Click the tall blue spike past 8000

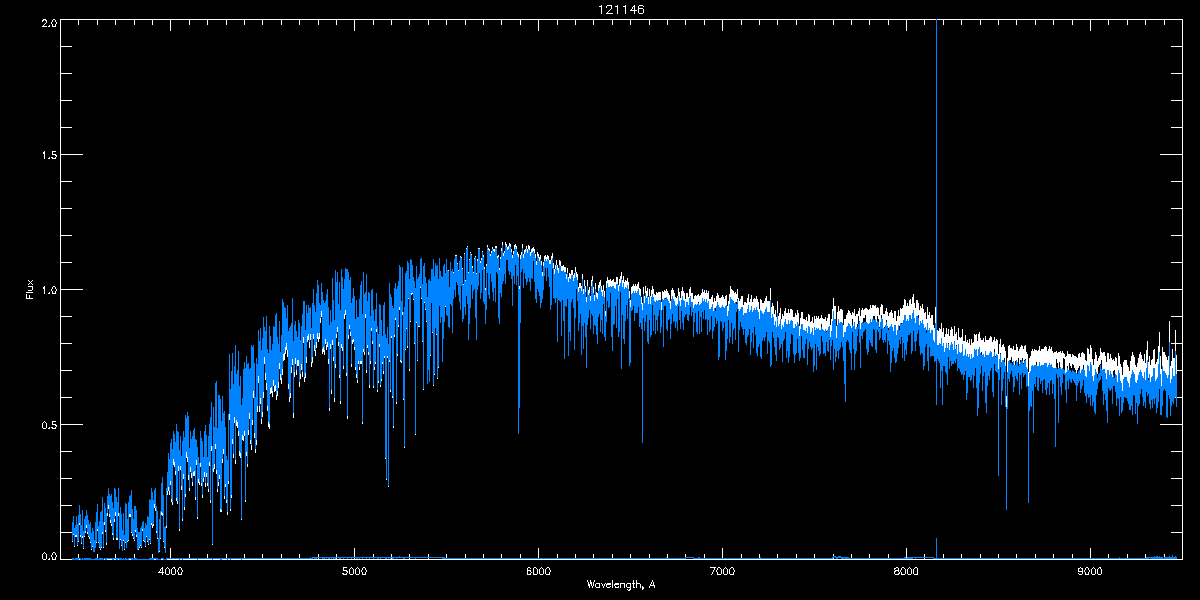936,150
